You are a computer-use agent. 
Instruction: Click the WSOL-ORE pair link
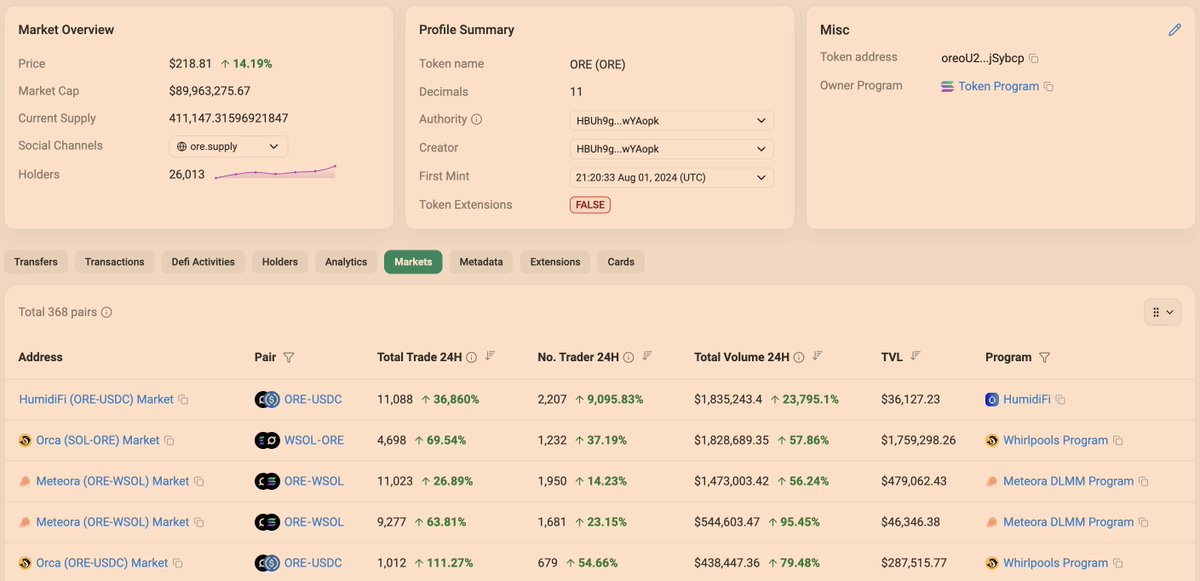point(314,440)
